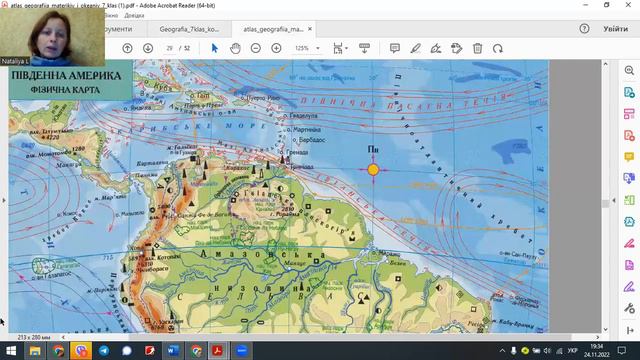This screenshot has height=360, width=640.
Task: Open yellow Comment tool in right pane
Action: coord(629,157)
